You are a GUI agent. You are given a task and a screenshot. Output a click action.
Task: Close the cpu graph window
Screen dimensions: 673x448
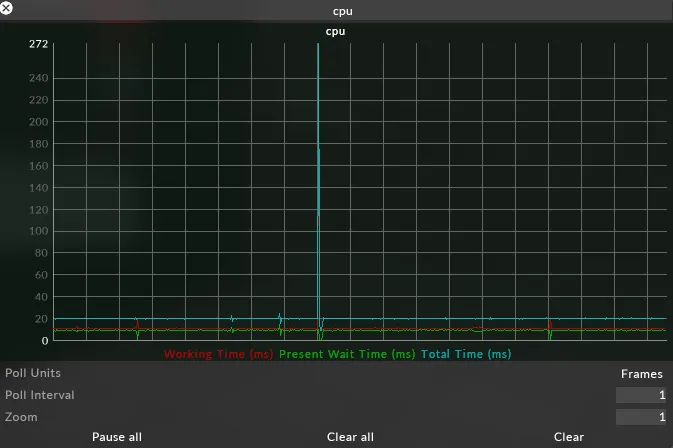coord(6,8)
